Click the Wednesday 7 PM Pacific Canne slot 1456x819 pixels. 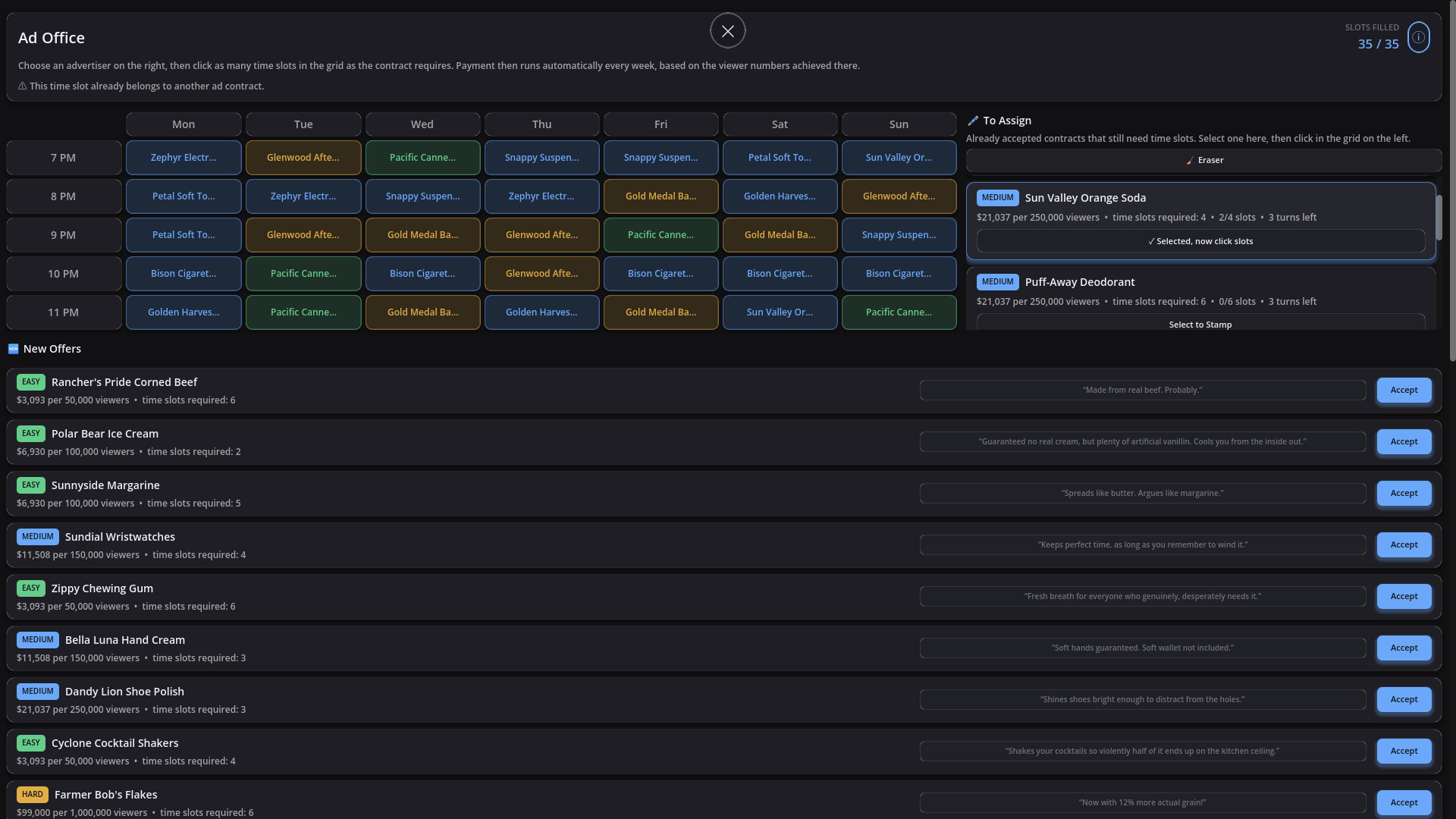click(422, 158)
